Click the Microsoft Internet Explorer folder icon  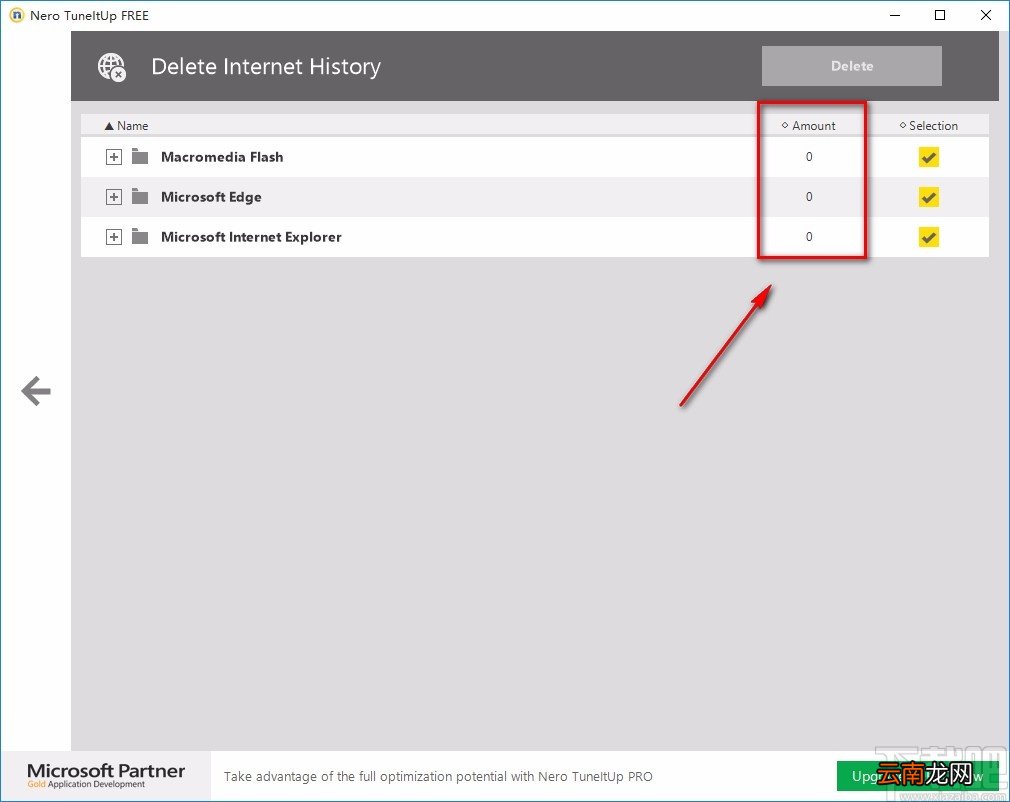coord(140,236)
